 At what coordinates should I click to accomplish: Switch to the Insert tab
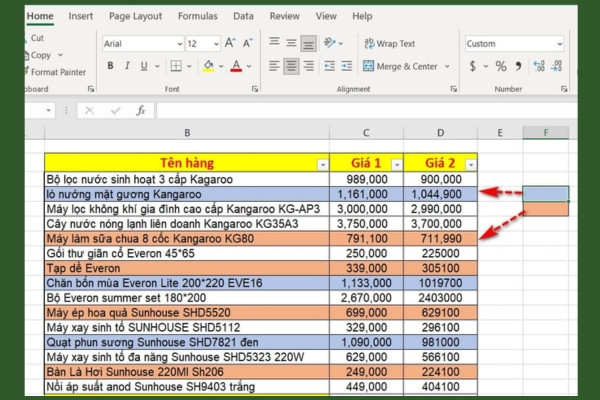tap(81, 16)
